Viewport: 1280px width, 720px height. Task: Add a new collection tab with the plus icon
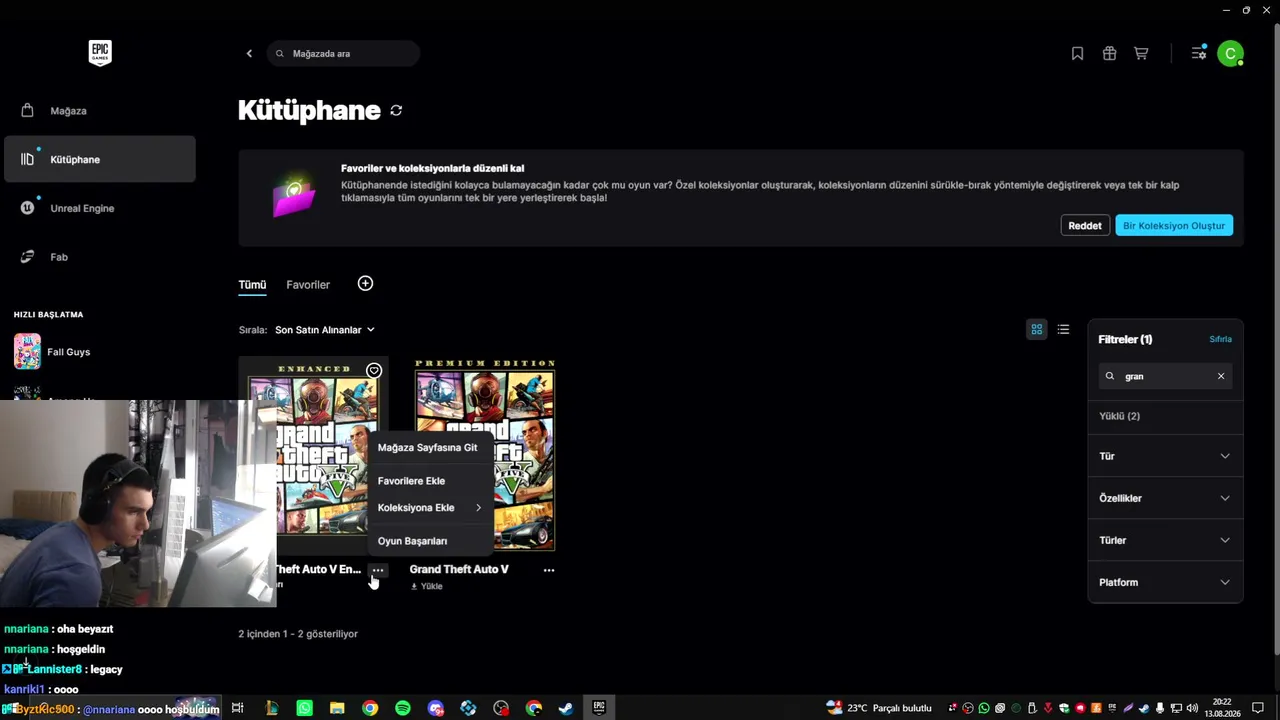pyautogui.click(x=365, y=284)
